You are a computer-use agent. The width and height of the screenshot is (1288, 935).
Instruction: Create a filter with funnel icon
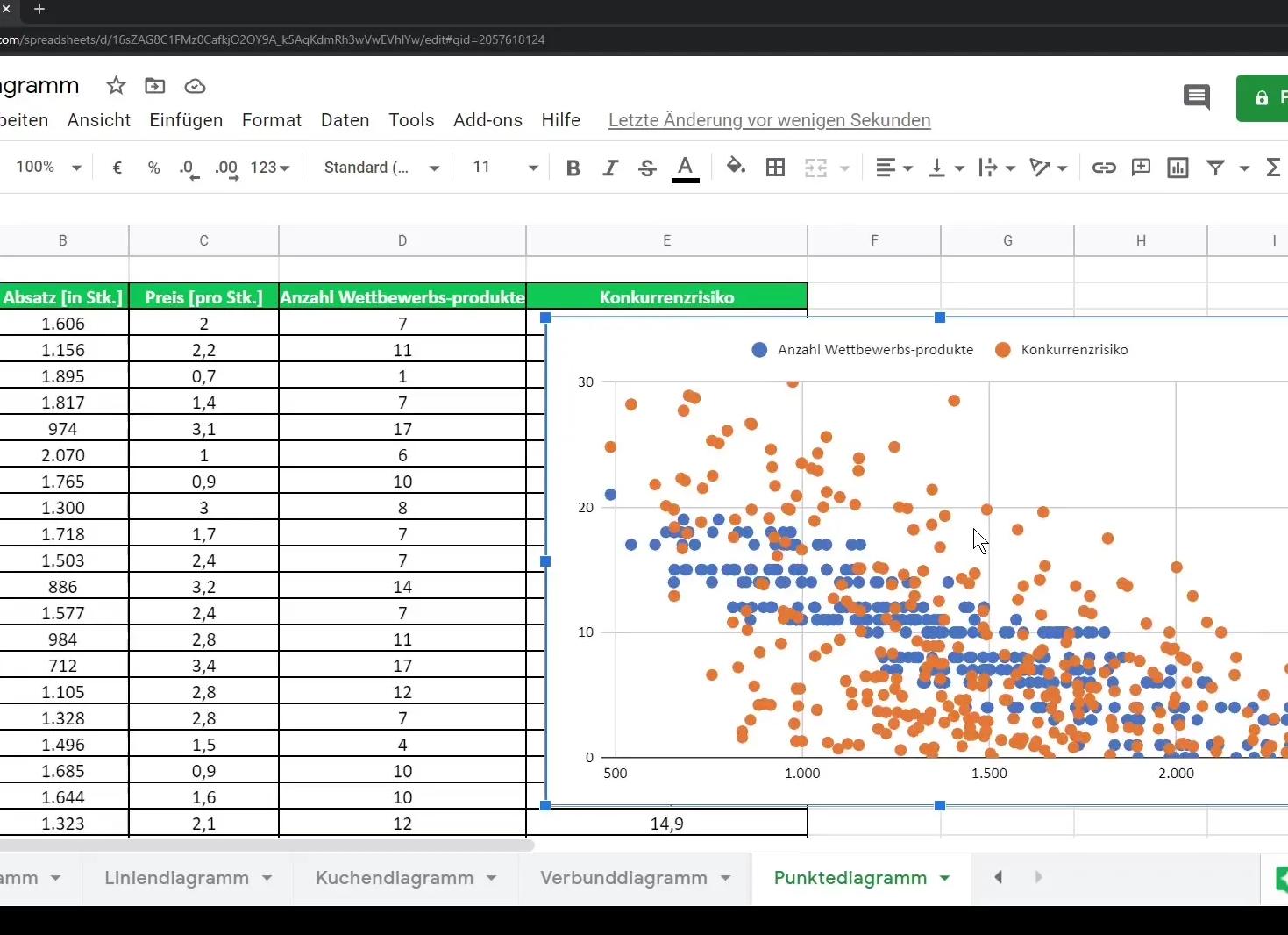tap(1215, 168)
